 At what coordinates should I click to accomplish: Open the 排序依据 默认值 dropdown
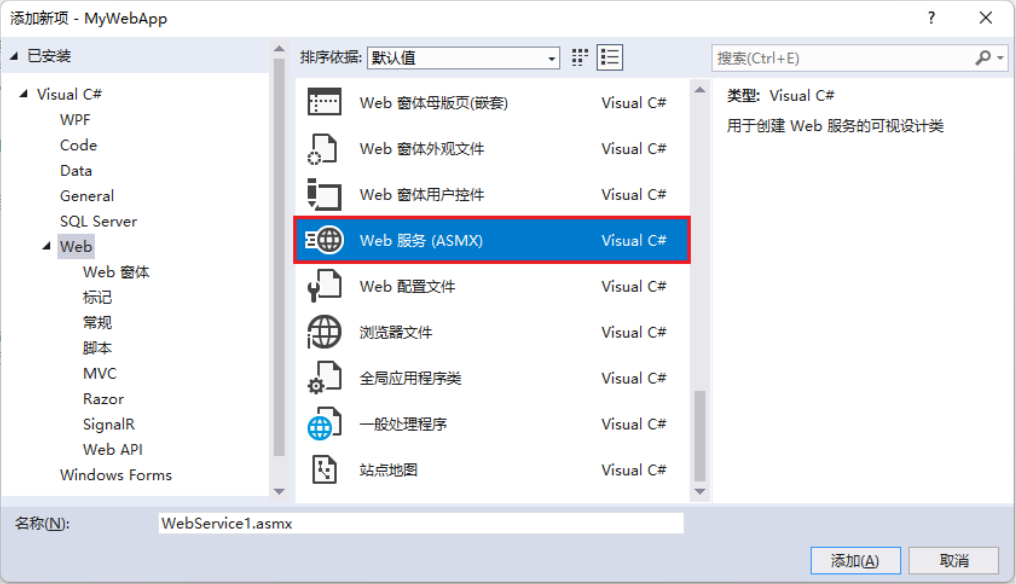463,58
